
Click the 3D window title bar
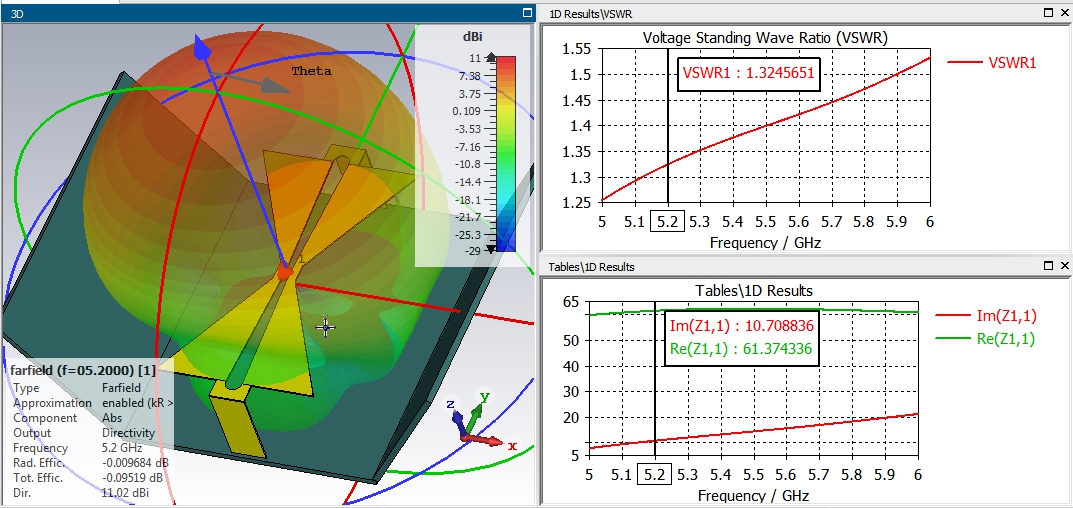click(x=267, y=12)
